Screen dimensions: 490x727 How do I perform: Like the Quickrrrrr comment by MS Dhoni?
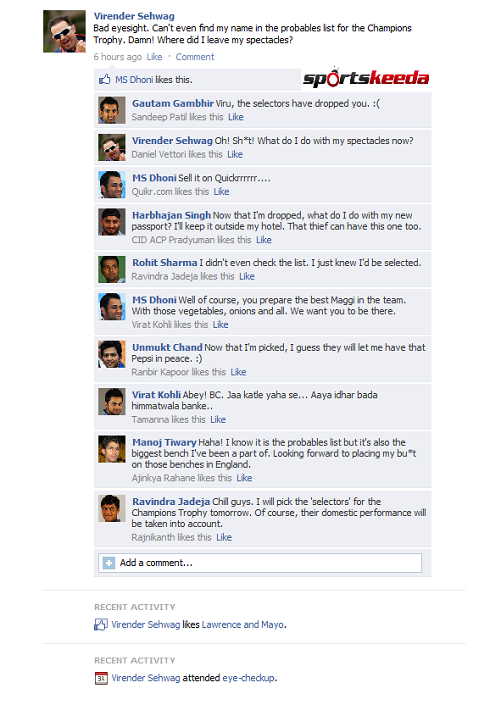pos(221,191)
